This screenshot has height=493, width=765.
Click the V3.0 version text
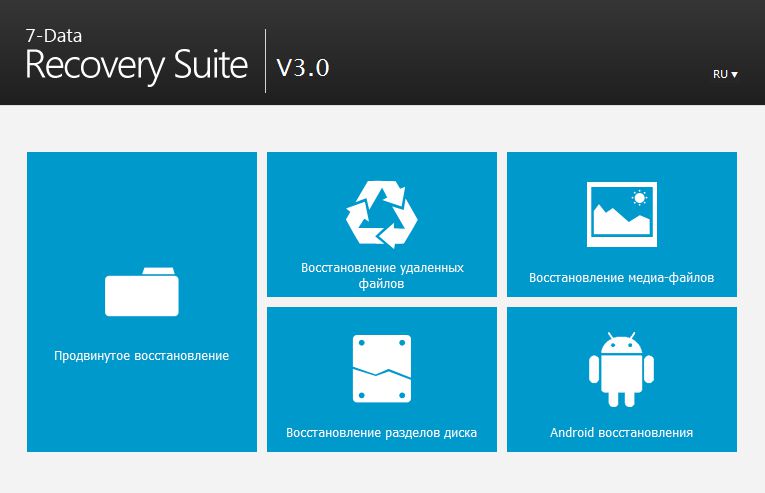click(303, 67)
